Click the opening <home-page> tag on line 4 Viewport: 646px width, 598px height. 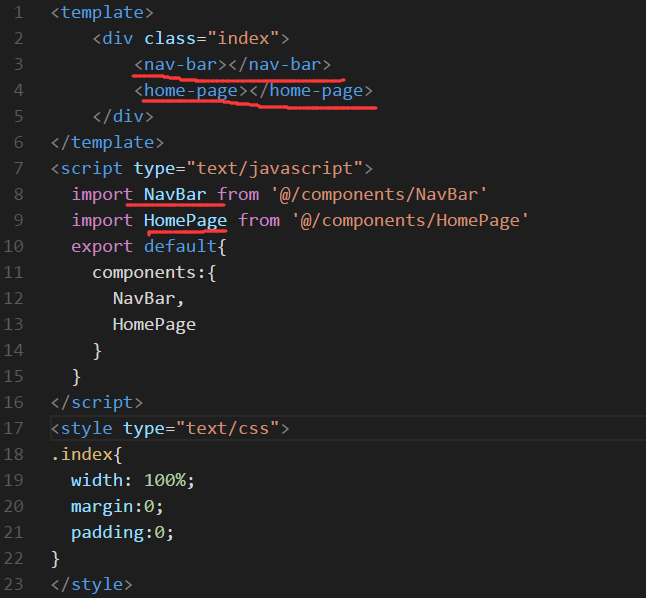click(x=191, y=90)
